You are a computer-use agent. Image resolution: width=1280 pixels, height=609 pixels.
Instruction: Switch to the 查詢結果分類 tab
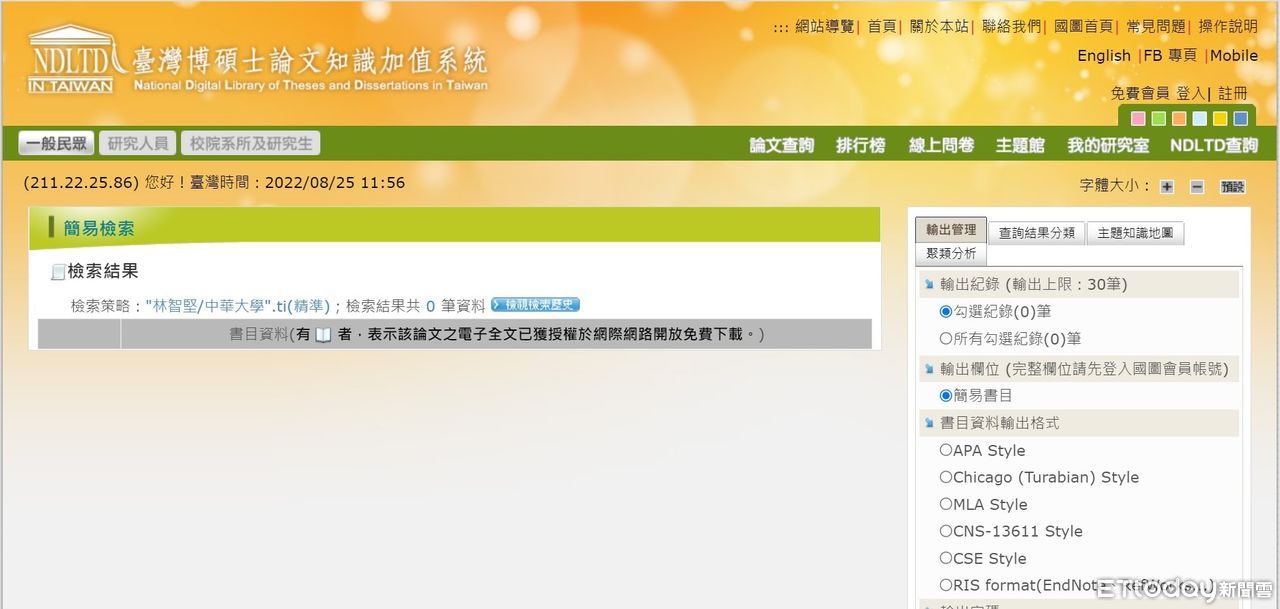[x=1037, y=233]
